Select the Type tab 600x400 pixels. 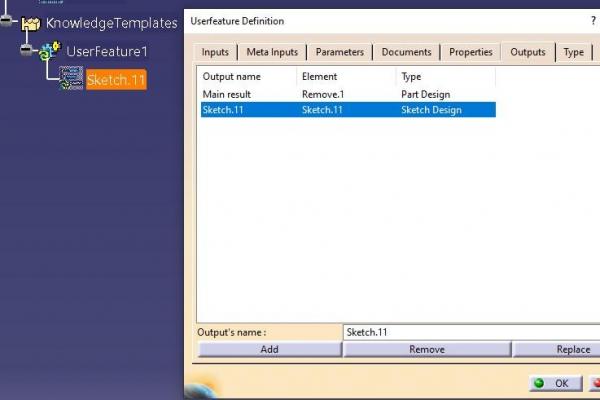click(573, 52)
